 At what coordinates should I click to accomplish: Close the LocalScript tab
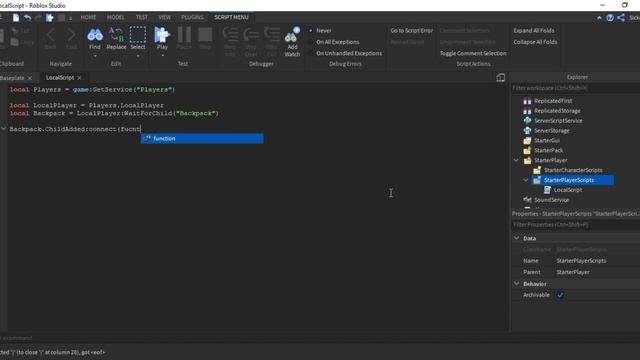tap(79, 78)
